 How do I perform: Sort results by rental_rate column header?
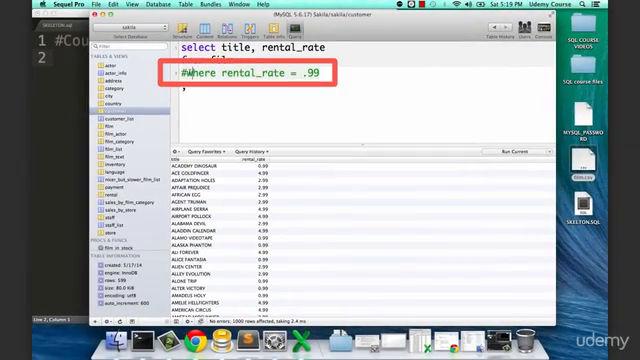pos(253,159)
